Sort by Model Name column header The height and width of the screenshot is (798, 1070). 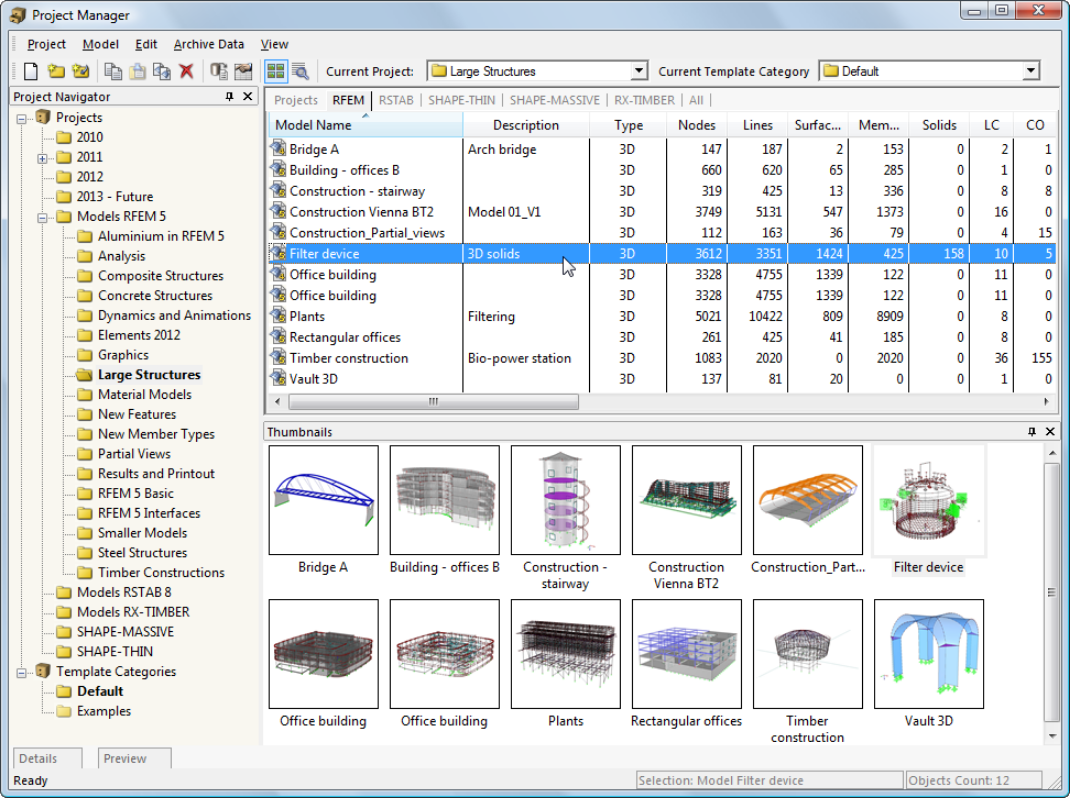tap(365, 125)
